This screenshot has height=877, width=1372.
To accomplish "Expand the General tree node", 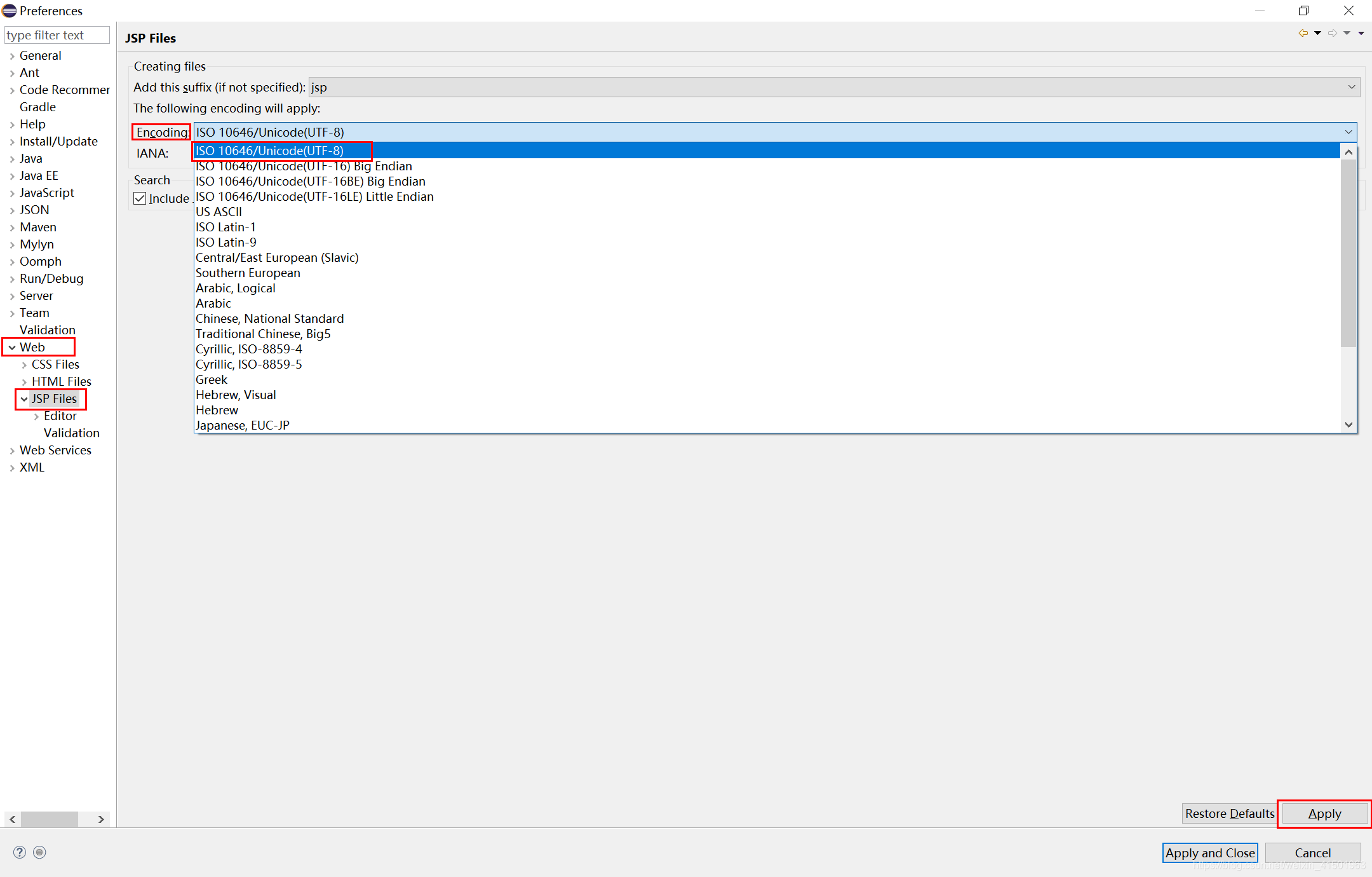I will click(x=12, y=56).
